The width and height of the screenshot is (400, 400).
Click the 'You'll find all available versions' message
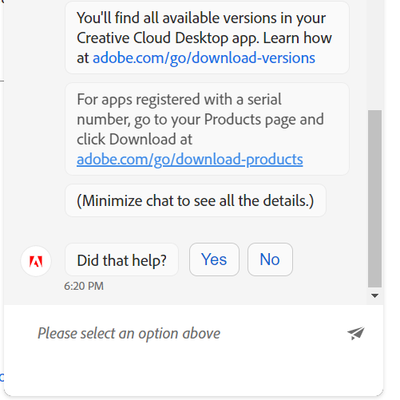click(207, 38)
